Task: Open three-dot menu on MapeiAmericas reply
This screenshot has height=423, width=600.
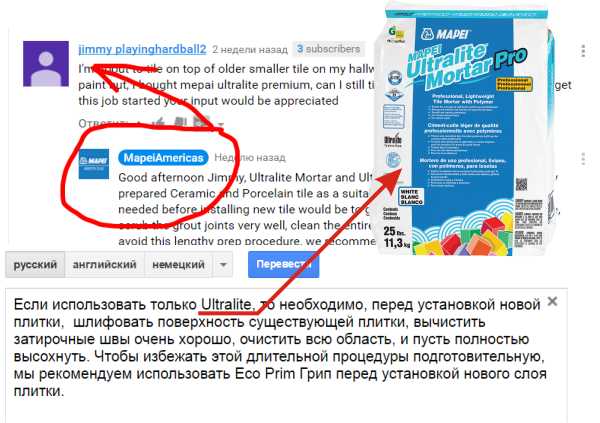Action: pyautogui.click(x=583, y=158)
